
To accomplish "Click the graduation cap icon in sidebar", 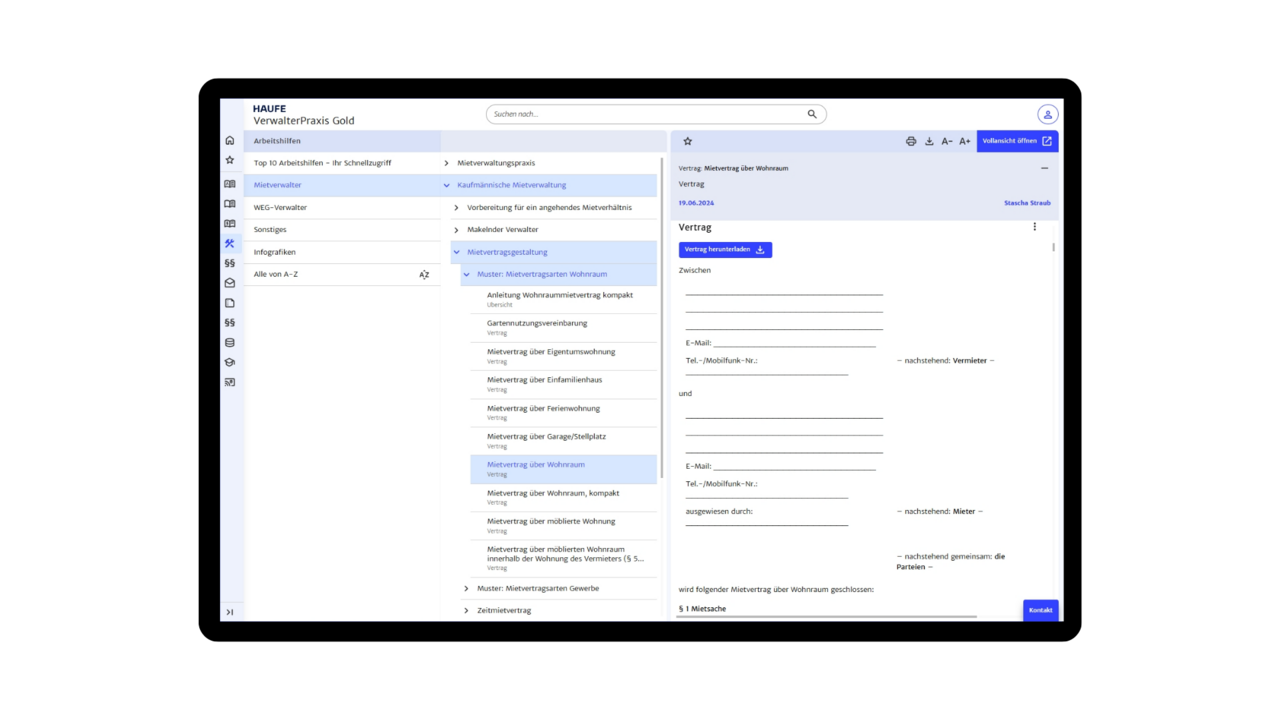I will point(230,363).
